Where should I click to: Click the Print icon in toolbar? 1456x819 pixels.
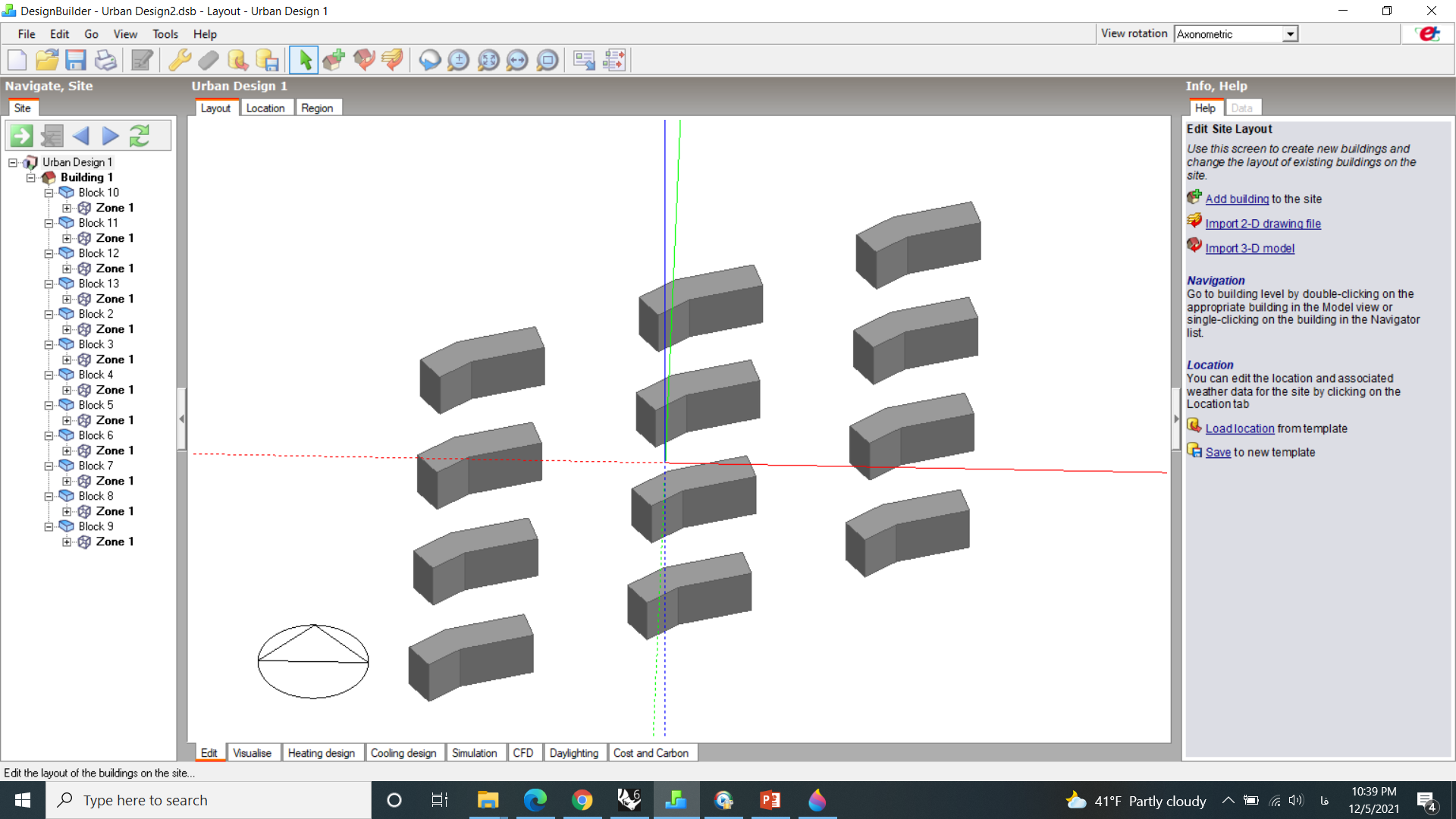click(105, 60)
